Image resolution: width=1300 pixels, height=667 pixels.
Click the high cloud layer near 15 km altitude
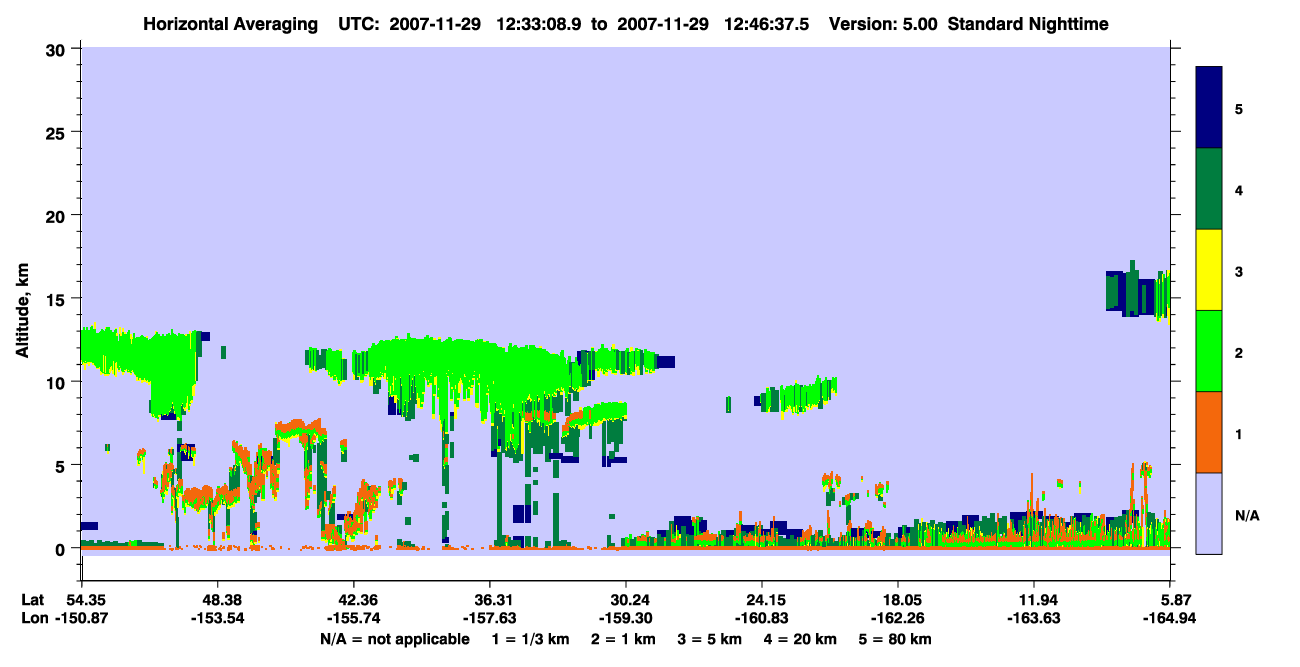coord(1138,291)
